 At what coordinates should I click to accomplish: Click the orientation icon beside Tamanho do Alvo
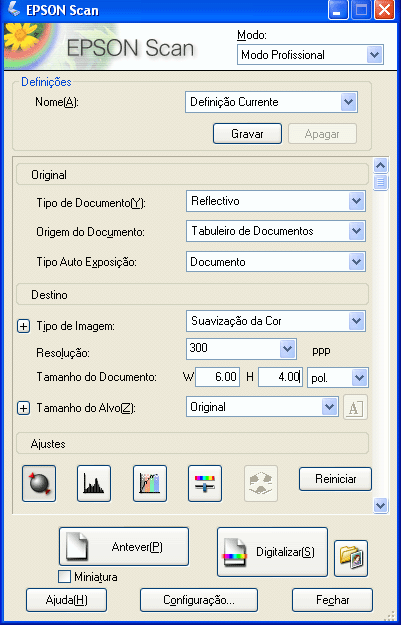point(355,407)
